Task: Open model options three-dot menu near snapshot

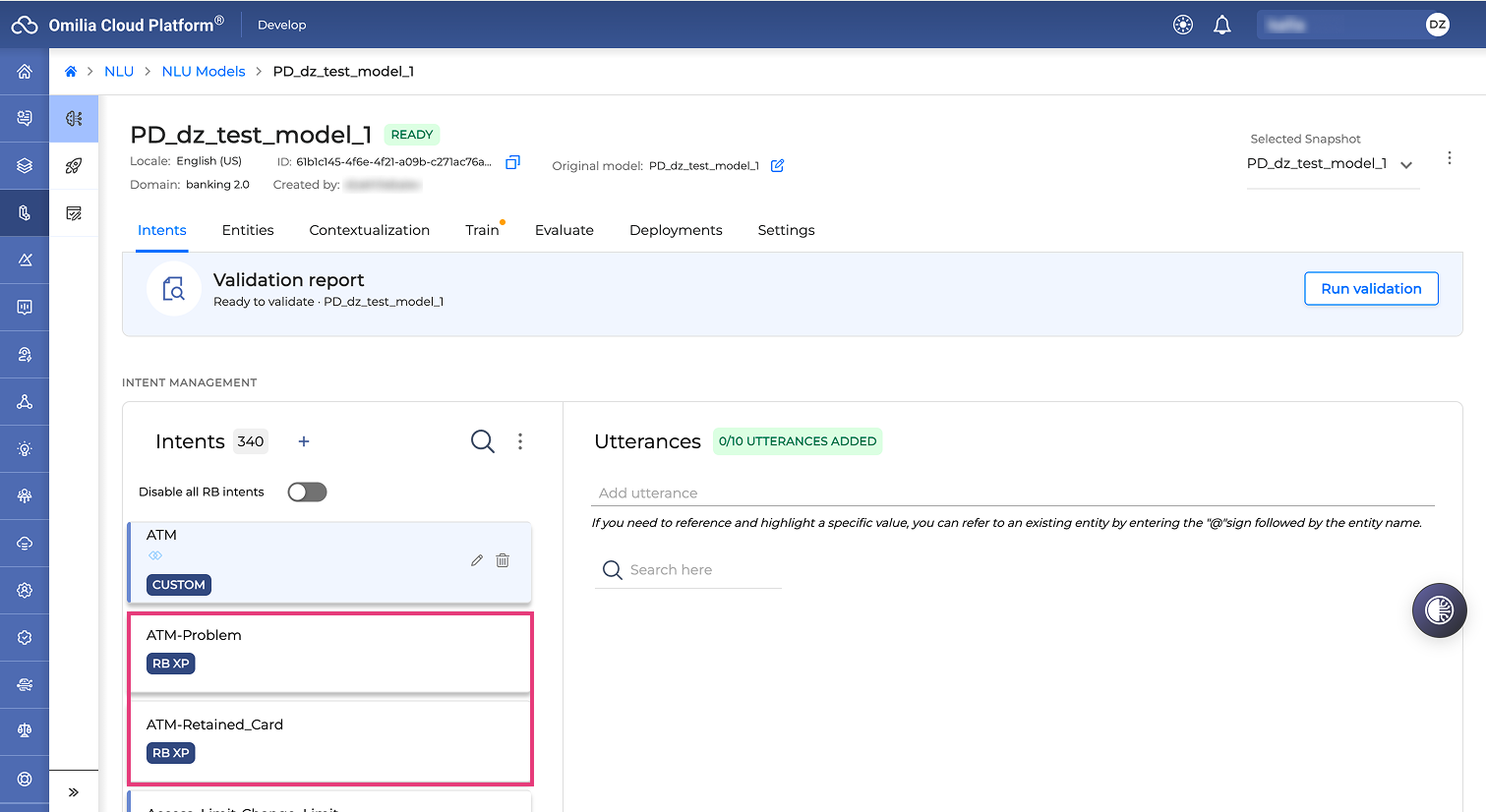Action: coord(1449,158)
